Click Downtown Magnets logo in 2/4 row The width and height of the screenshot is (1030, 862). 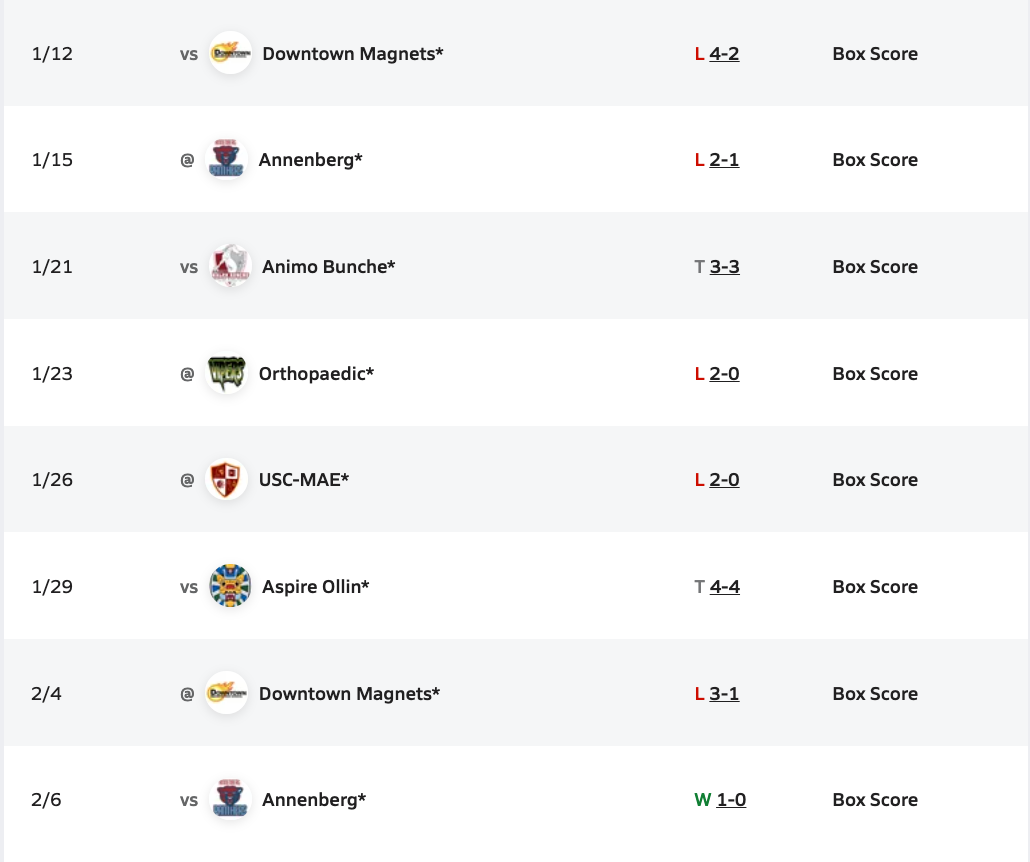click(x=227, y=694)
